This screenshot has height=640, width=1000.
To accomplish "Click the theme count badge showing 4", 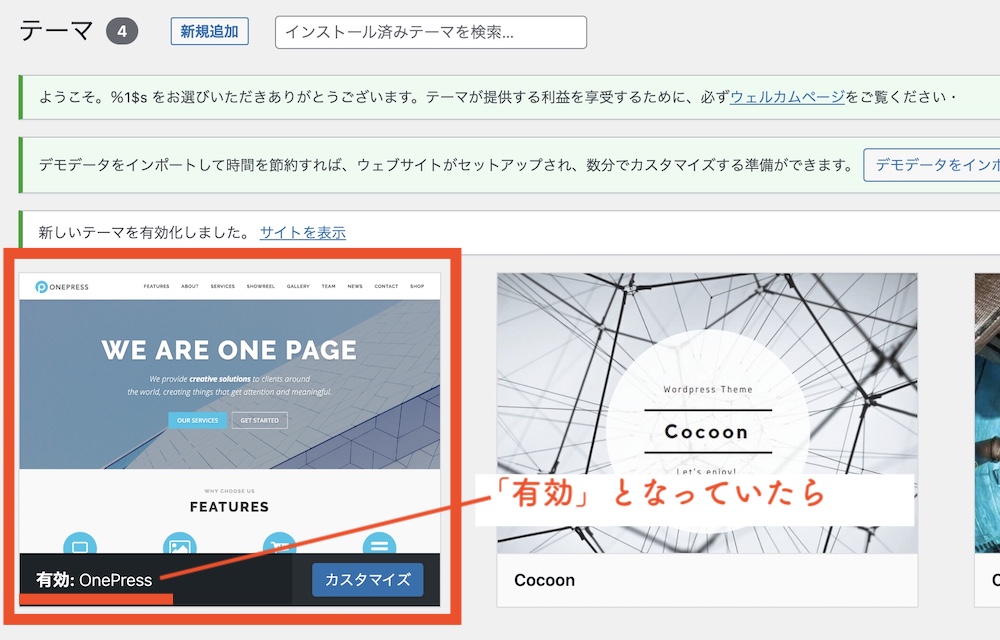I will click(122, 31).
